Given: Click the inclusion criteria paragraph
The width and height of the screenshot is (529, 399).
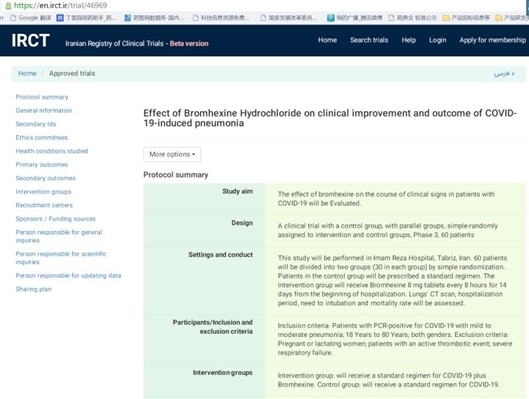Looking at the screenshot, I should click(395, 339).
